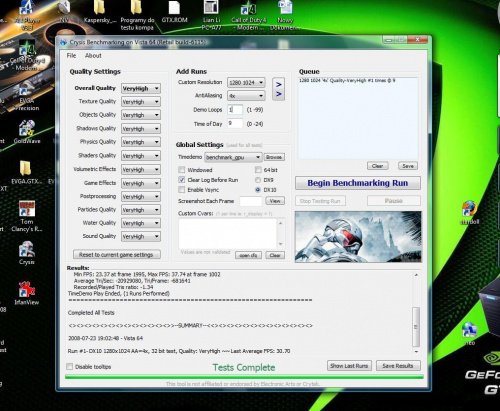Screen dimensions: 500x411
Task: Launch the GoldWave desktop shortcut
Action: pyautogui.click(x=27, y=132)
